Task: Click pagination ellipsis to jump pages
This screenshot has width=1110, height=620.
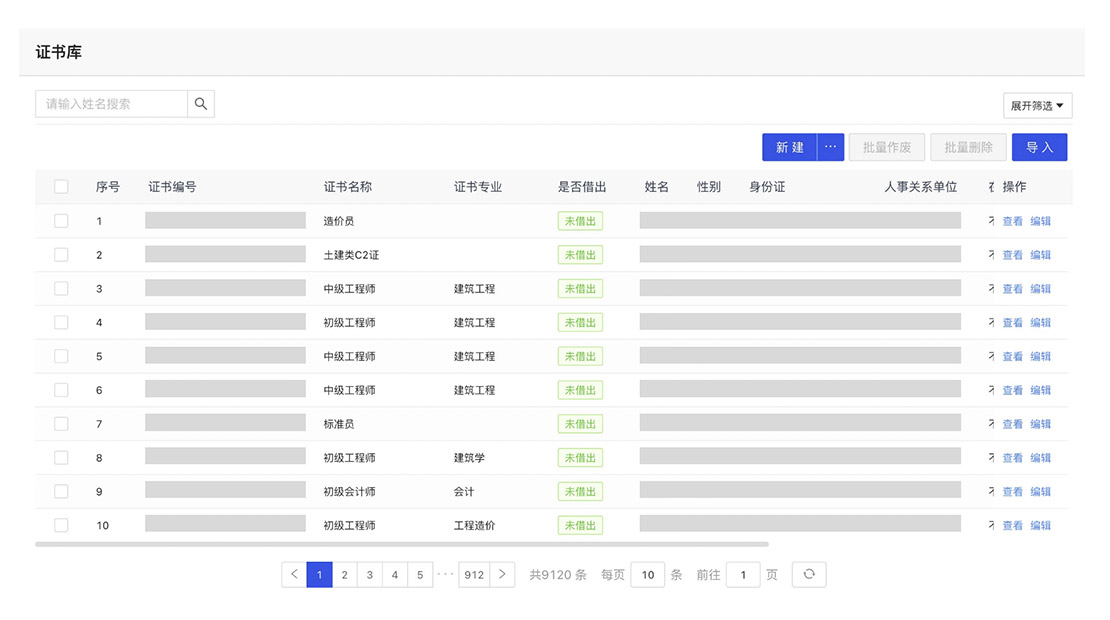Action: point(445,574)
